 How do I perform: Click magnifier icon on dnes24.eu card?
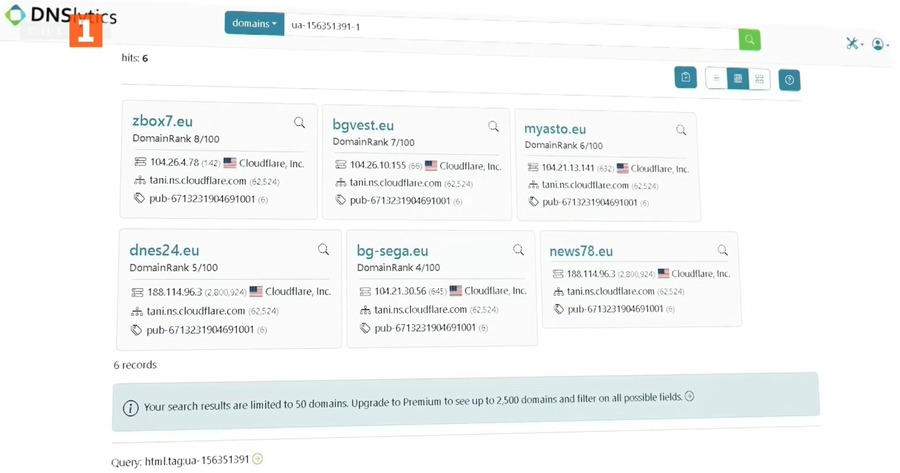pyautogui.click(x=323, y=250)
